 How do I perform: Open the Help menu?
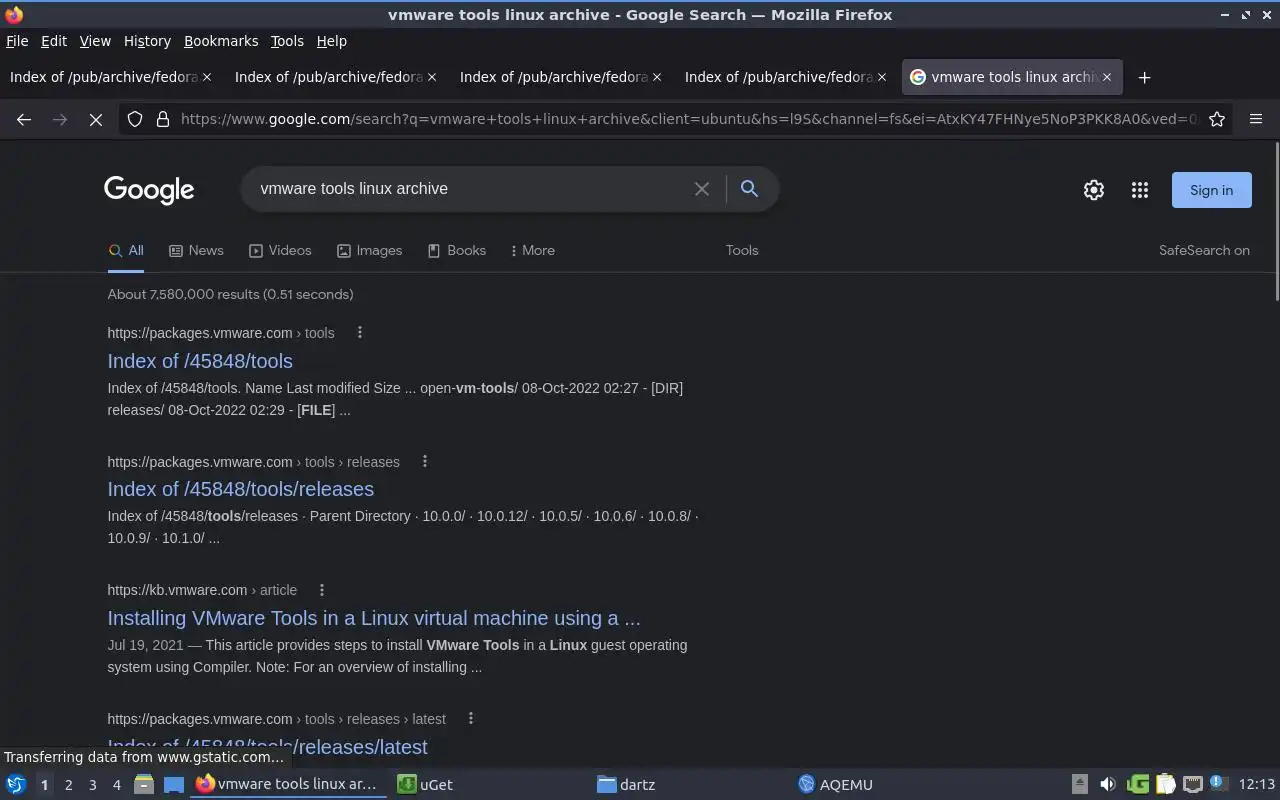(331, 41)
